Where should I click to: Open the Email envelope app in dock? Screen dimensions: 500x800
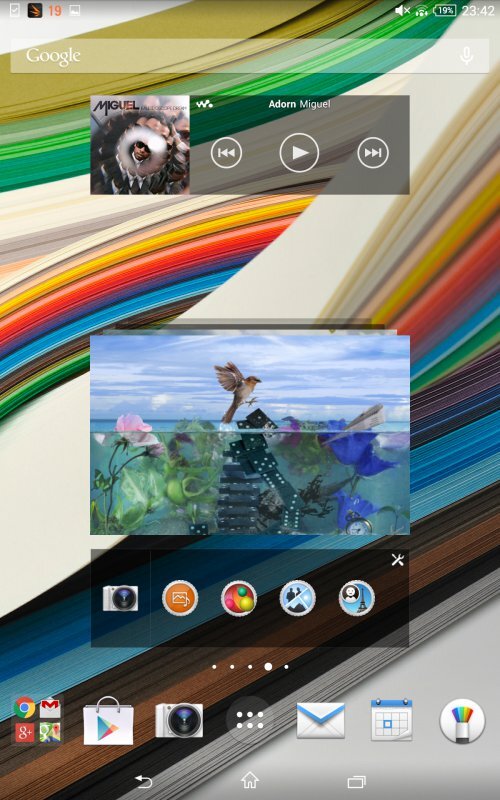(321, 720)
